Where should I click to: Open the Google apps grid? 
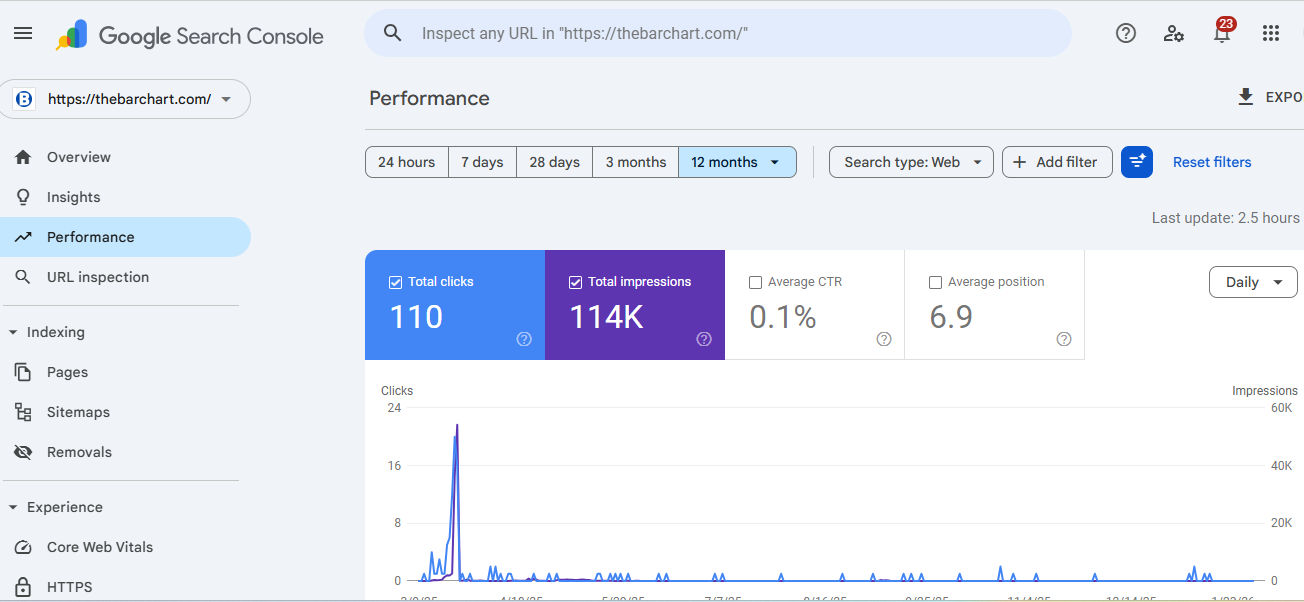1271,34
